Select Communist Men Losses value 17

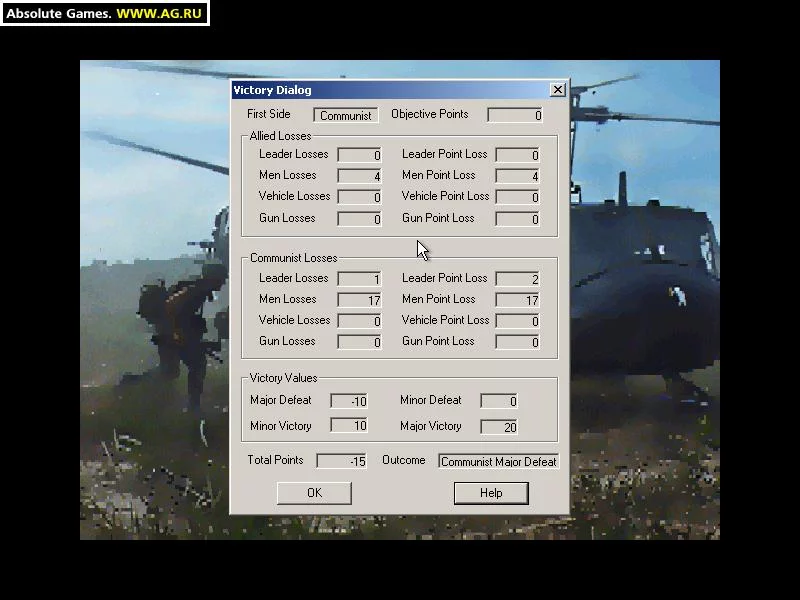pyautogui.click(x=359, y=300)
